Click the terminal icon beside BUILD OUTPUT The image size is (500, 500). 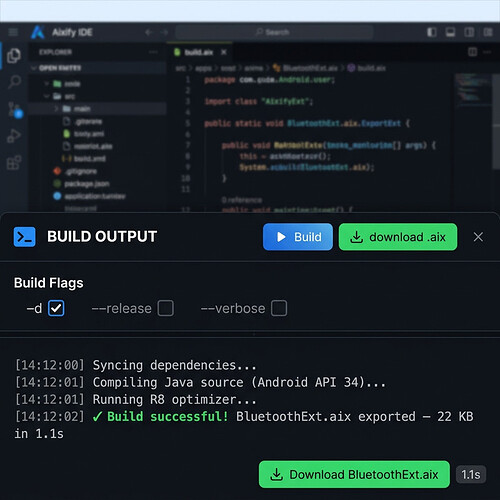point(24,237)
